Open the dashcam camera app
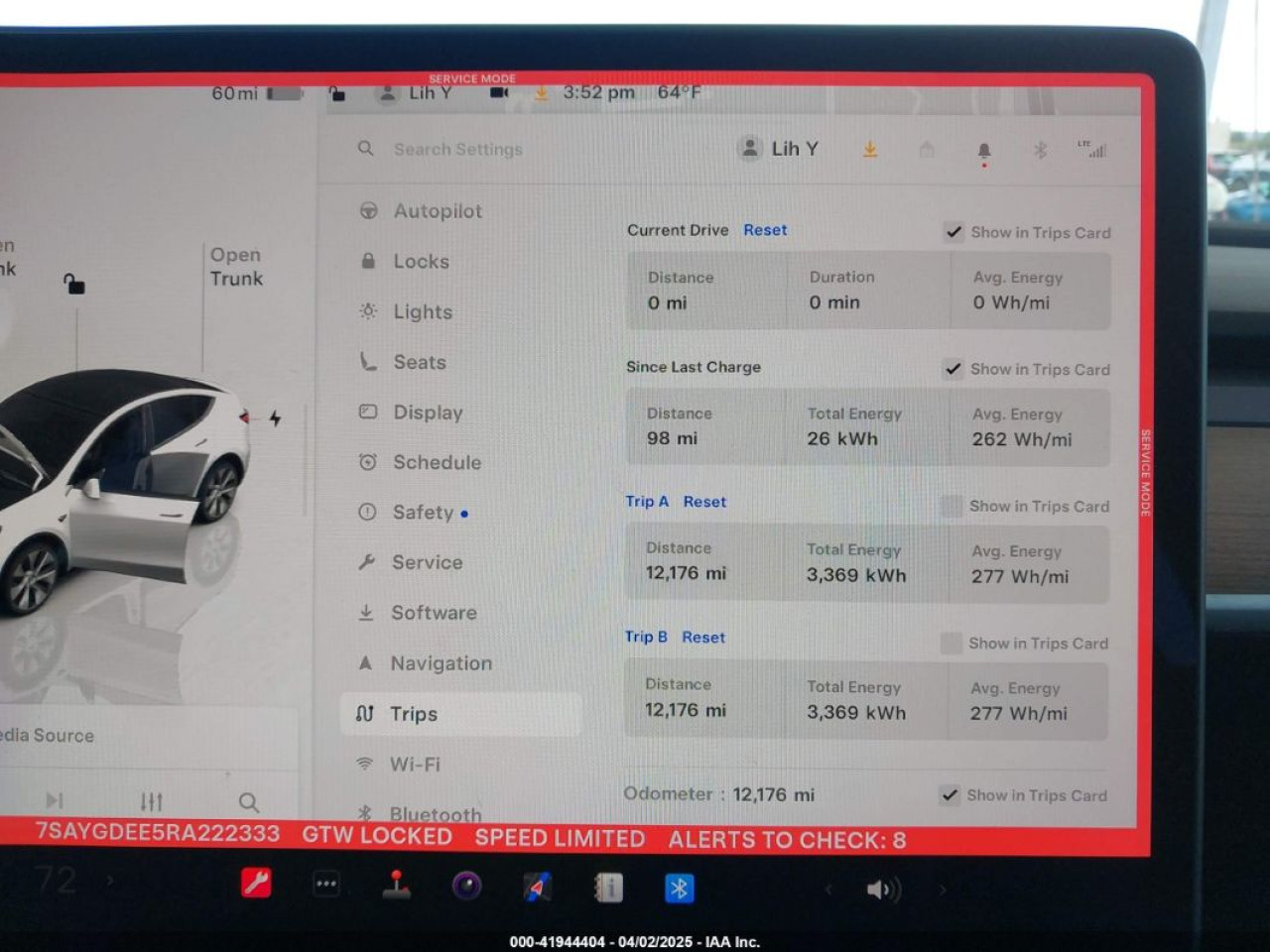This screenshot has height=952, width=1270. coord(466,886)
